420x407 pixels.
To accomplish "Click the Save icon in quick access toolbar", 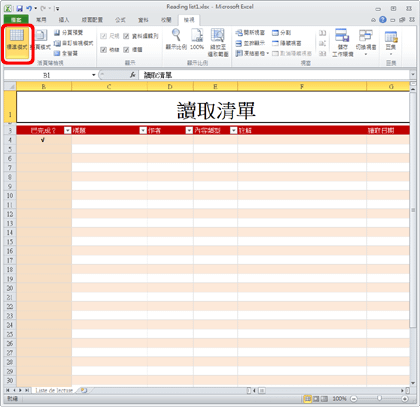I will click(20, 9).
